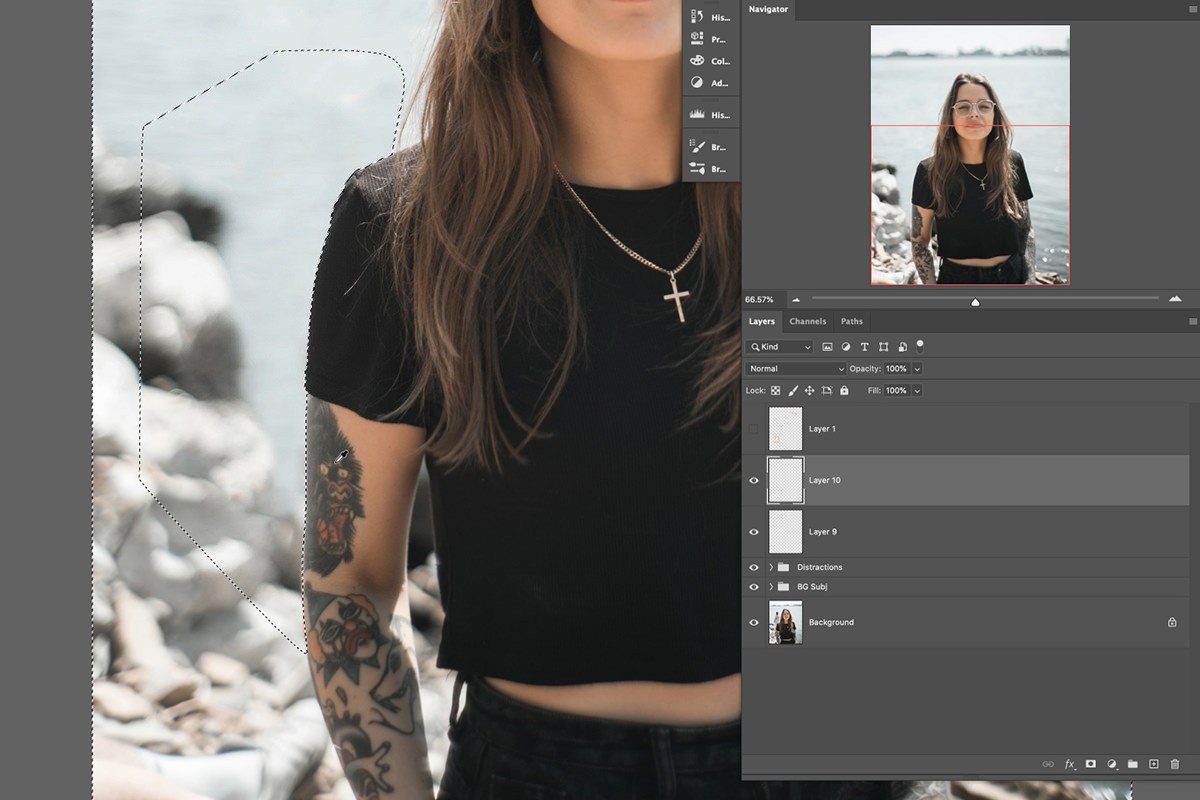Expand the Distractions group
Image resolution: width=1200 pixels, height=800 pixels.
click(x=771, y=567)
